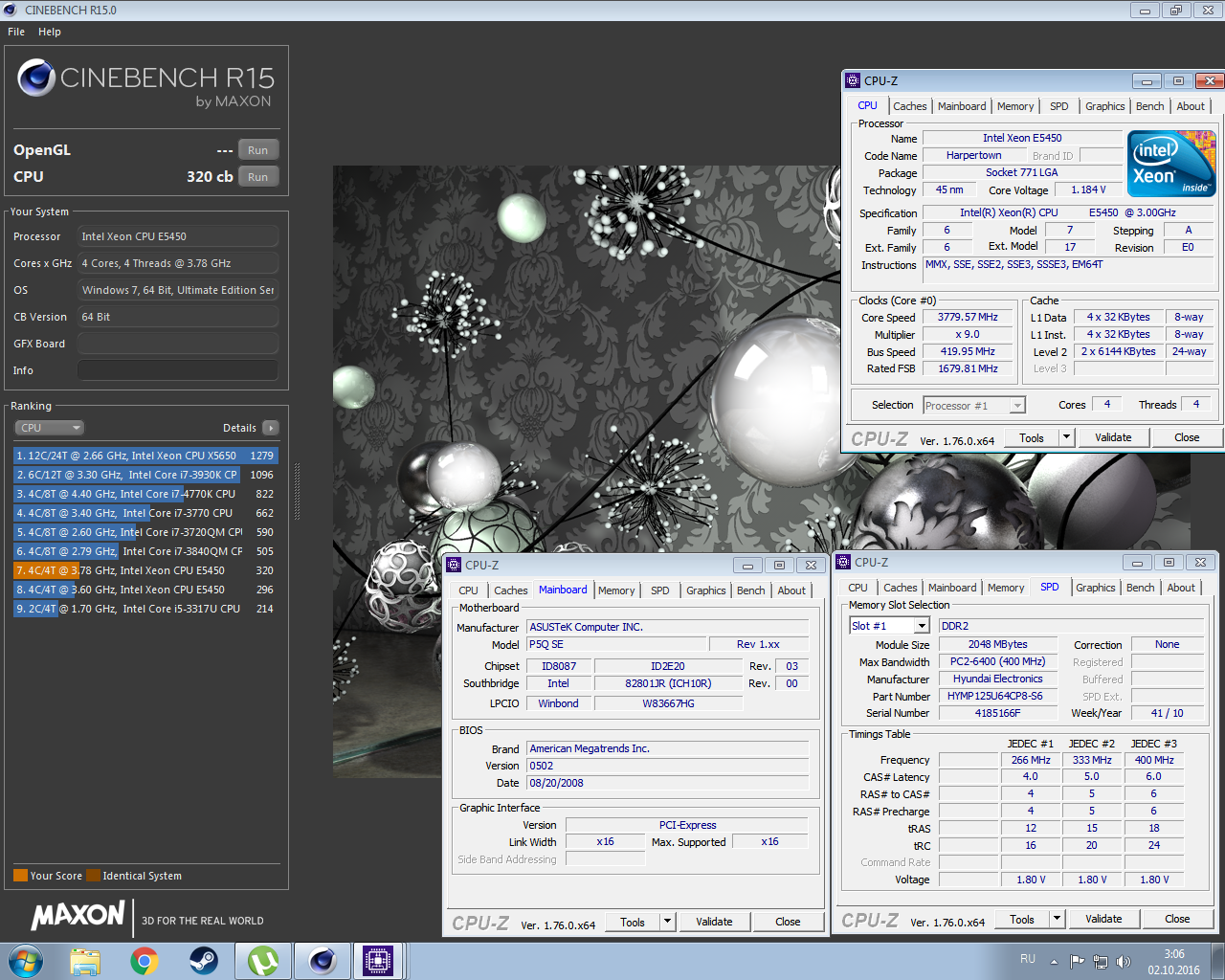Click the CPU-Z CPU window title icon
Image resolution: width=1225 pixels, height=980 pixels.
click(853, 80)
